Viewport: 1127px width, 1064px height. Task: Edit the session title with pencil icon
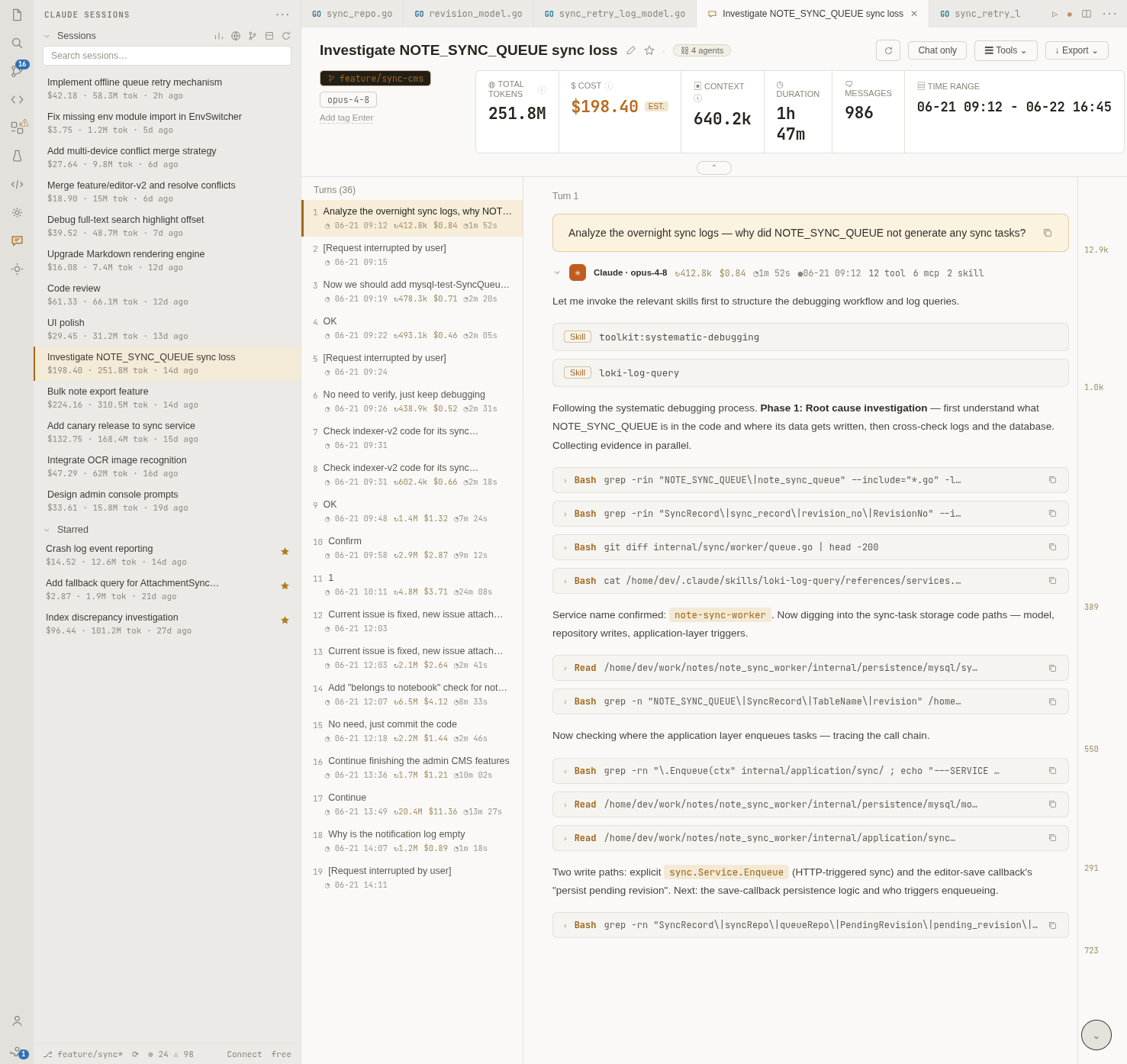631,50
